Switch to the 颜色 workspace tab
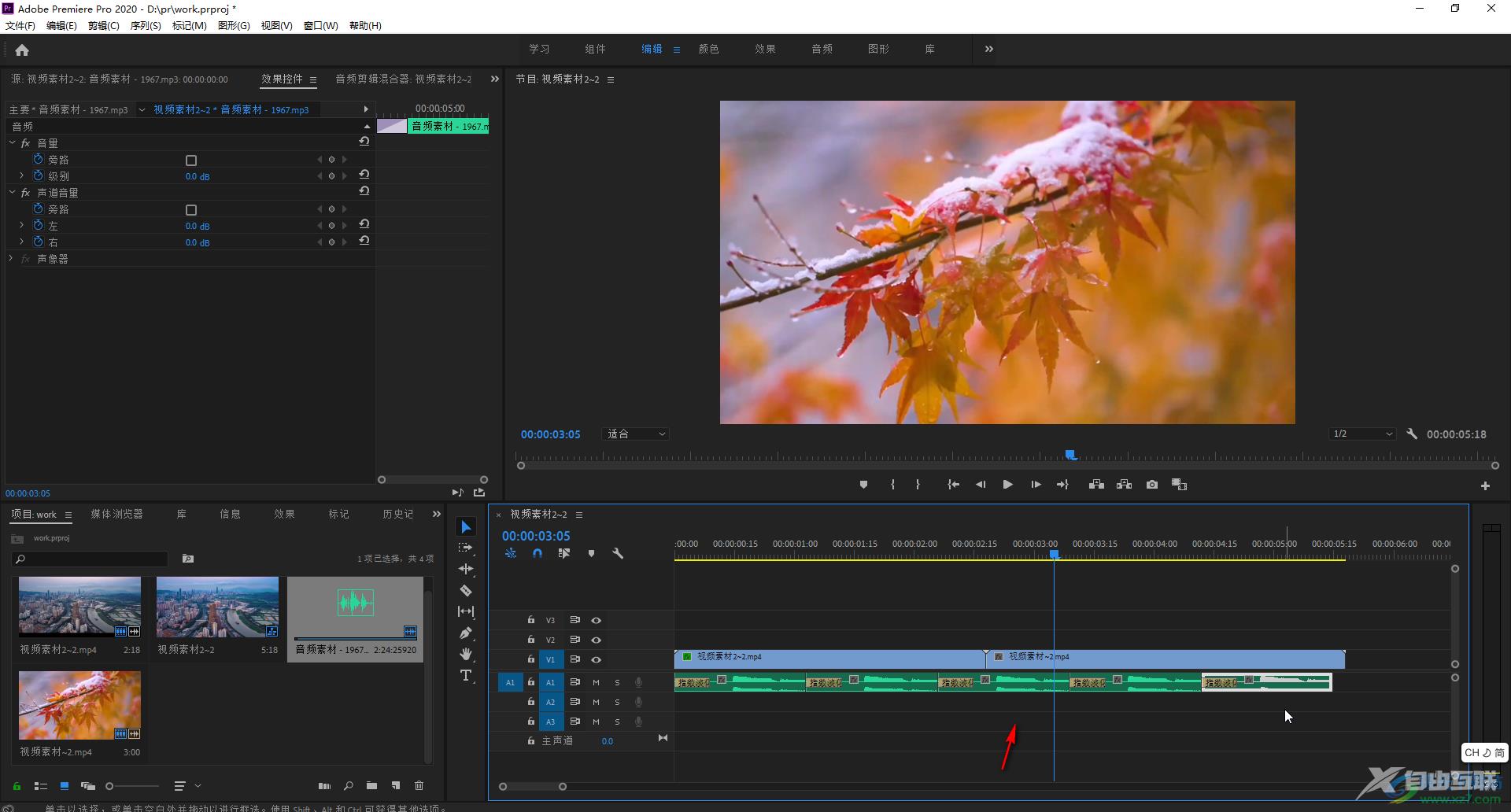 708,49
